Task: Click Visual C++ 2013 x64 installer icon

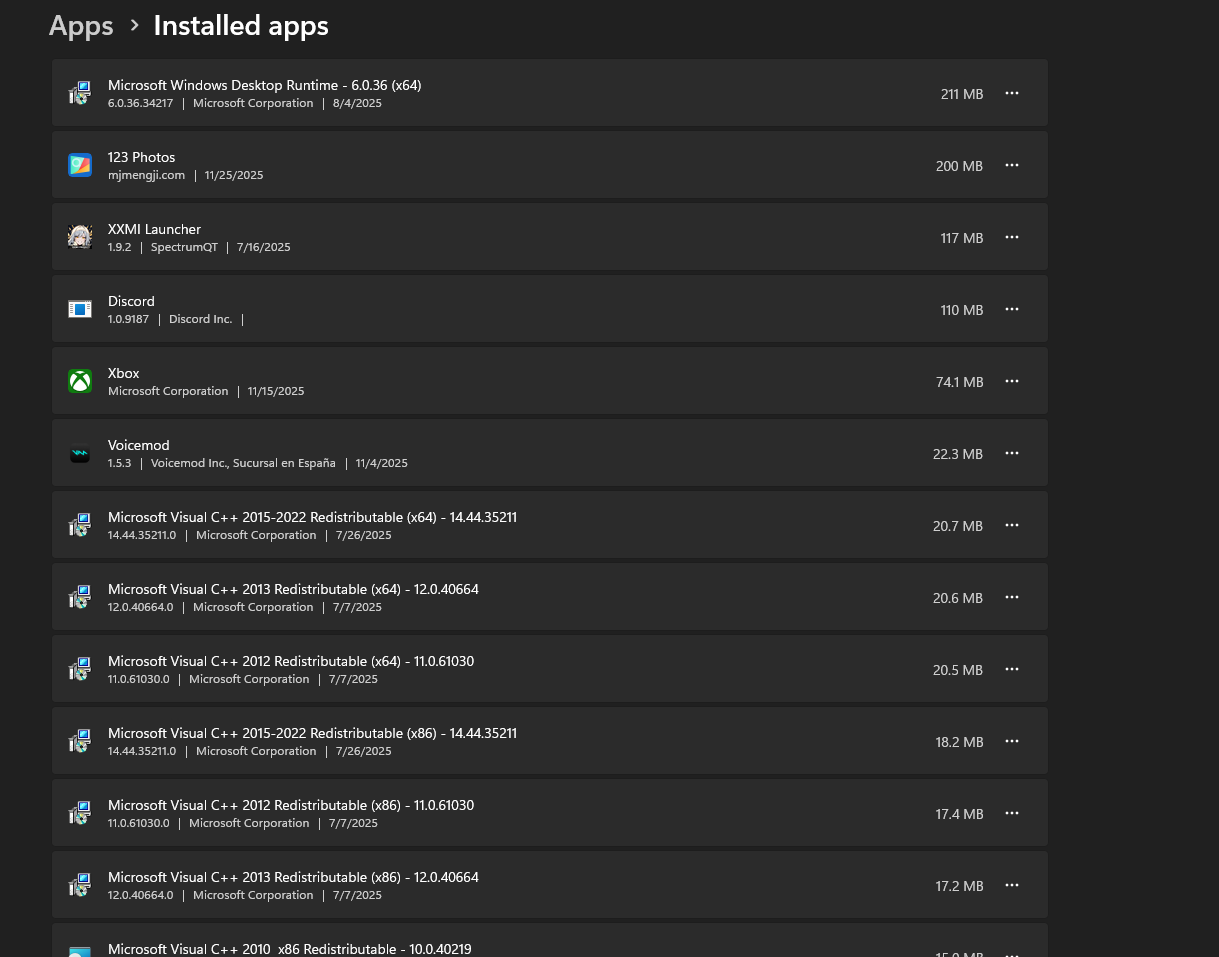Action: [80, 597]
